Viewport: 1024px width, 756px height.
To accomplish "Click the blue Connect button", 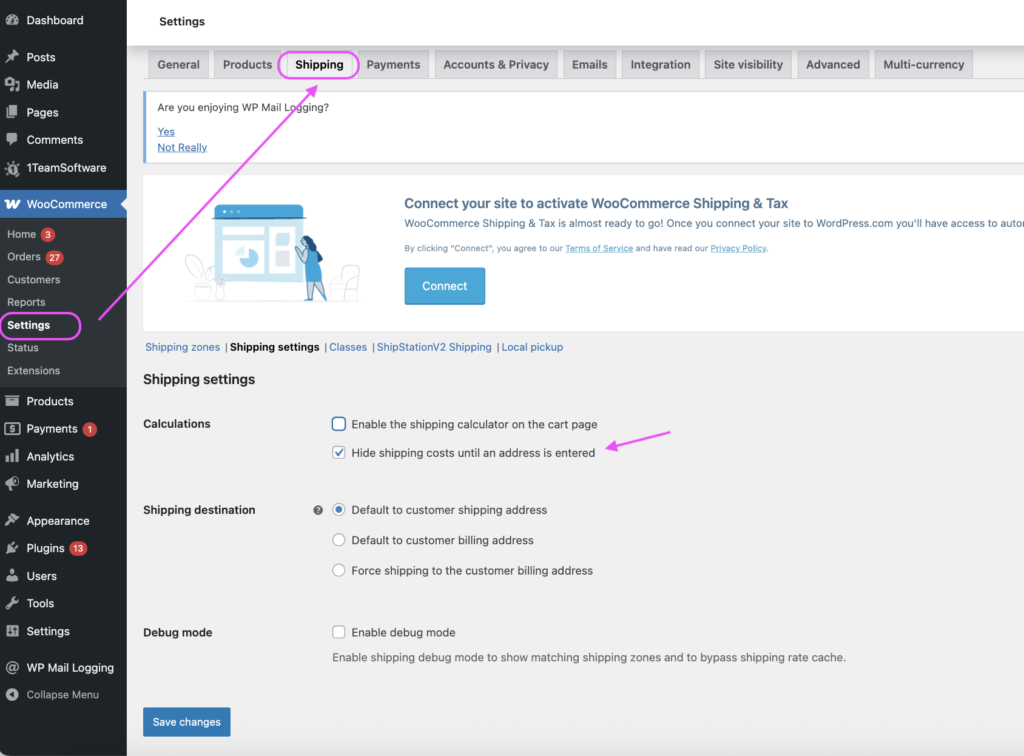I will pyautogui.click(x=444, y=286).
